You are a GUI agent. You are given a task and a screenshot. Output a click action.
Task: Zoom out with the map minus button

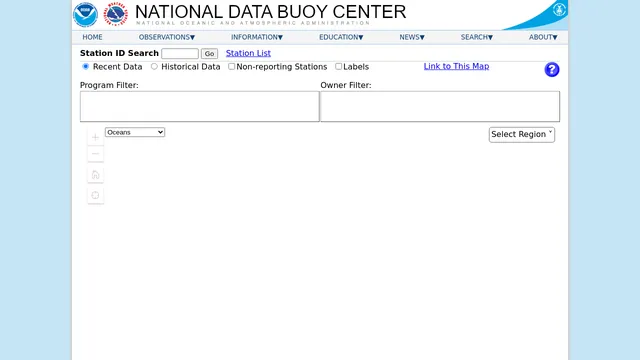(96, 154)
